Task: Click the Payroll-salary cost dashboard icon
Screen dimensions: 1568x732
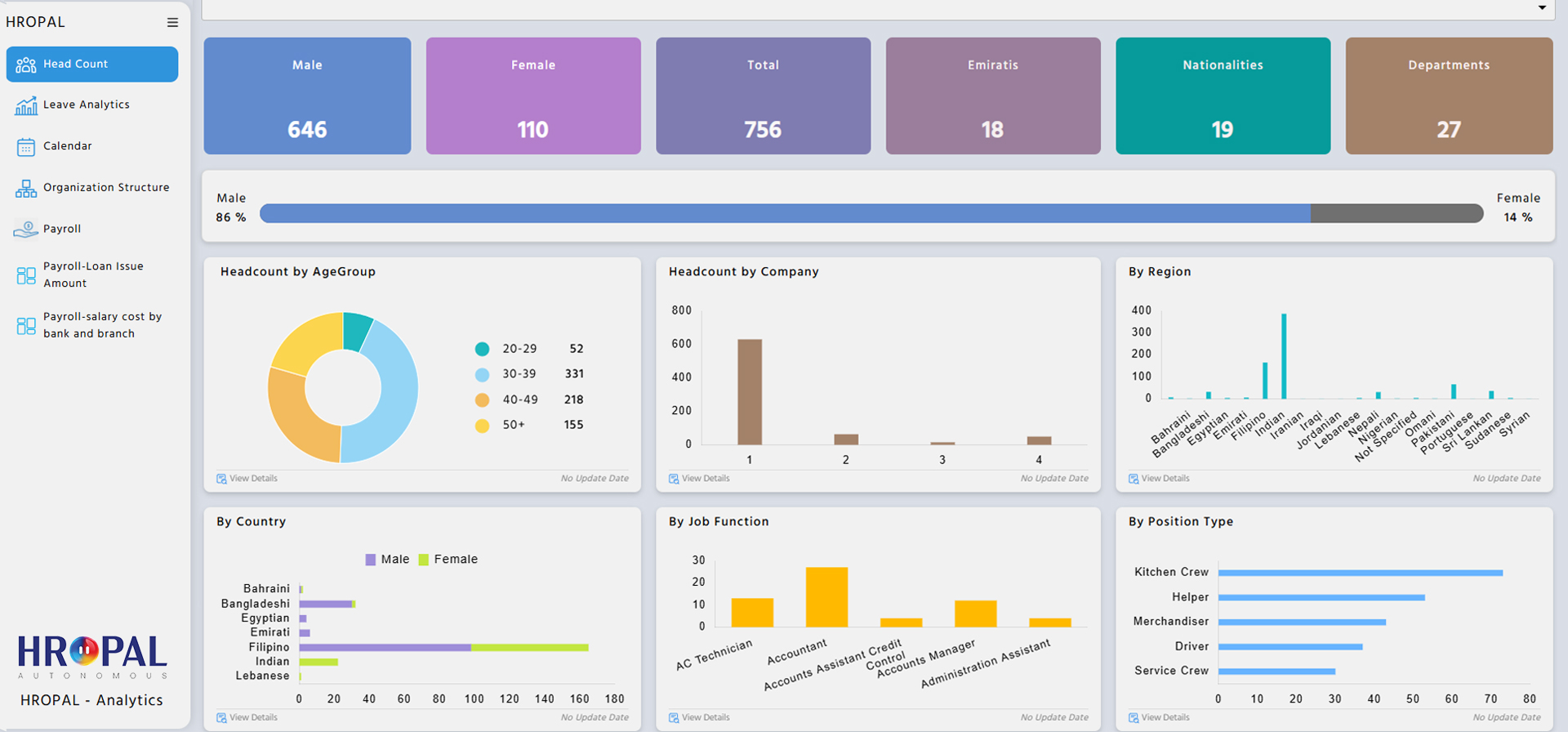Action: pyautogui.click(x=26, y=326)
